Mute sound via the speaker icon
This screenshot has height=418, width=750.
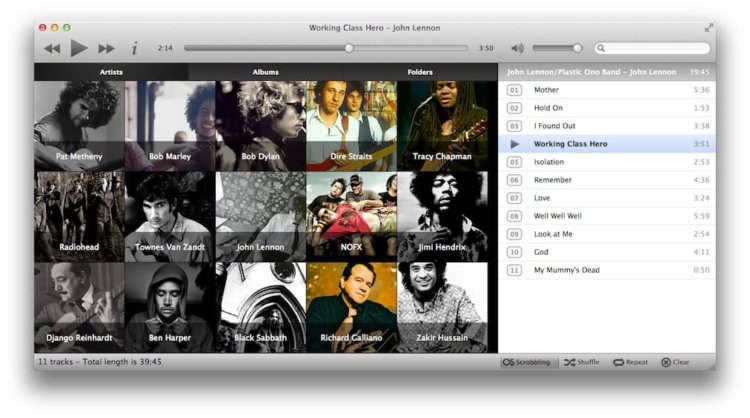coord(517,48)
